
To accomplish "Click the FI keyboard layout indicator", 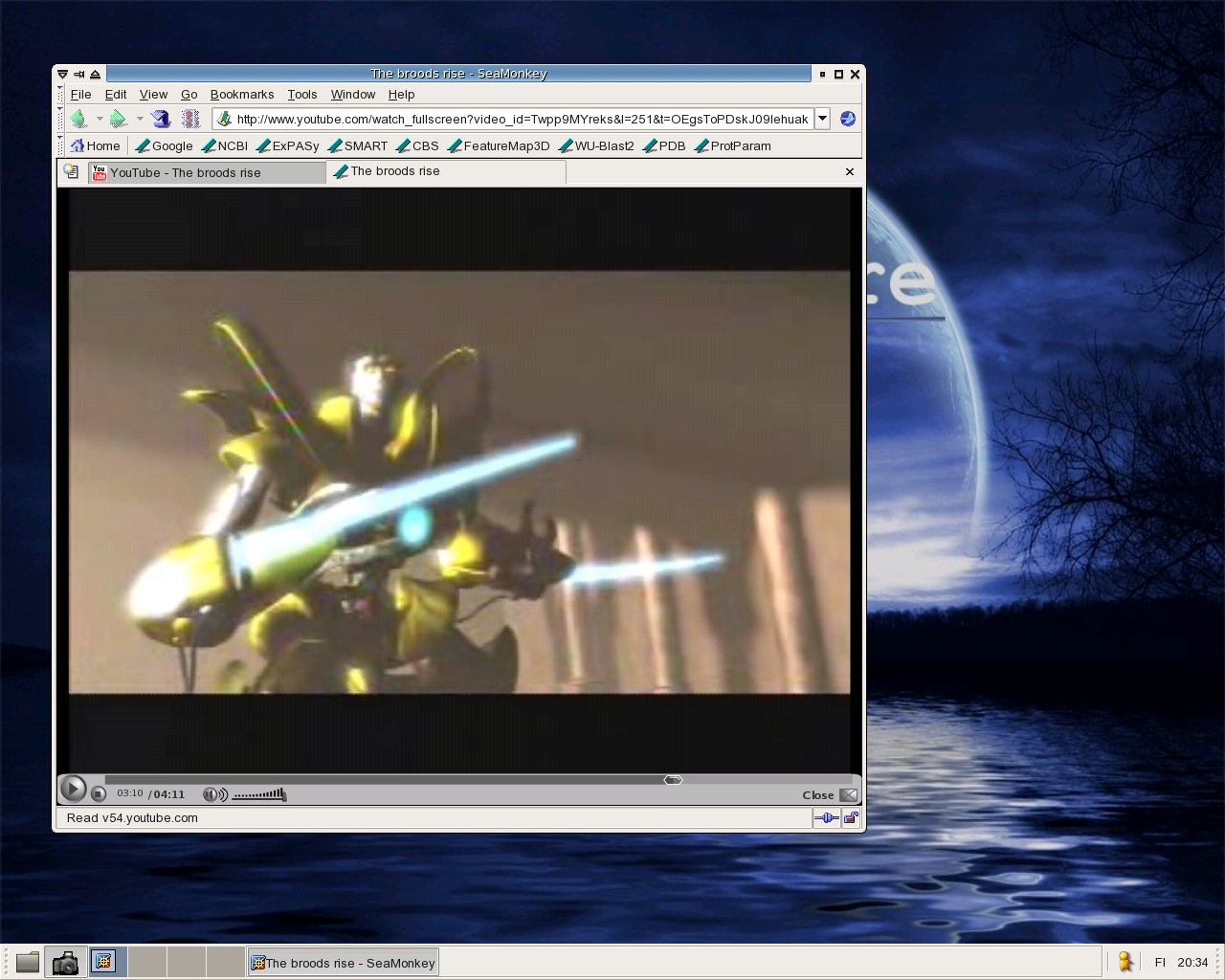I will pyautogui.click(x=1160, y=963).
